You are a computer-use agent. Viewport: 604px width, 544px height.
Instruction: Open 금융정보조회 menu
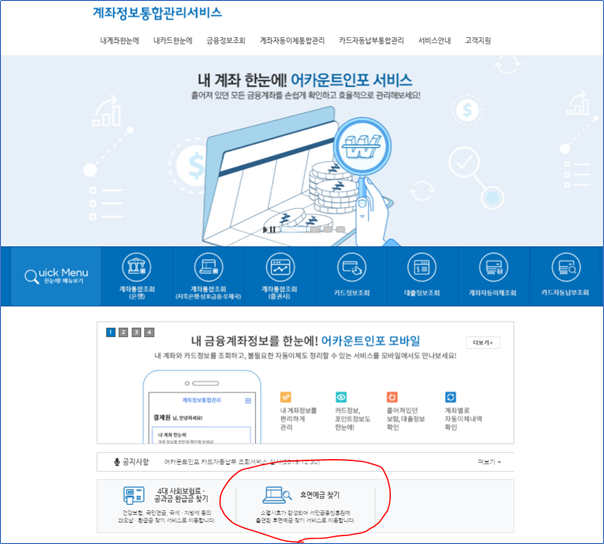click(x=226, y=40)
